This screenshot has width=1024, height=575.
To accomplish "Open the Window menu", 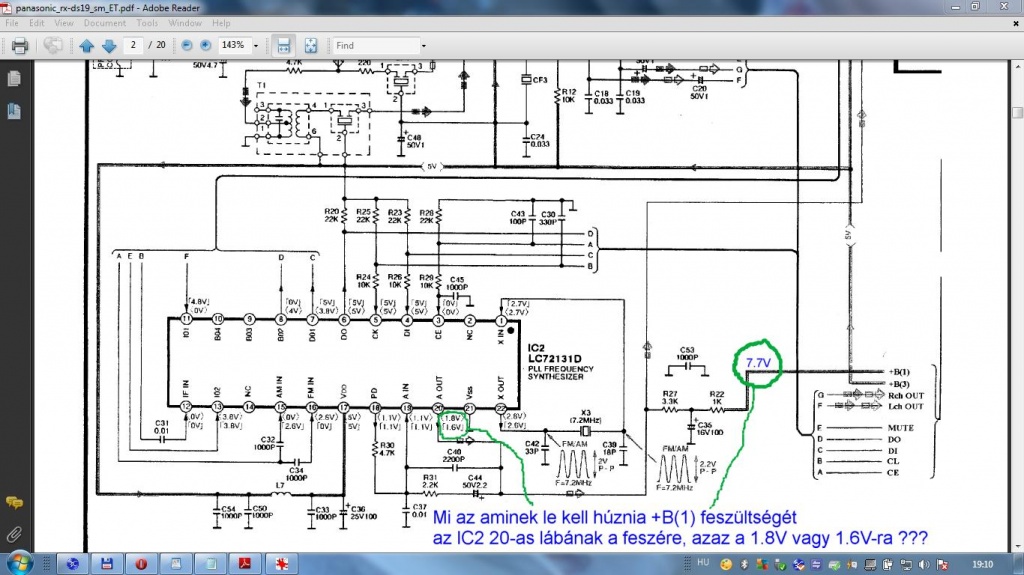I will 185,23.
